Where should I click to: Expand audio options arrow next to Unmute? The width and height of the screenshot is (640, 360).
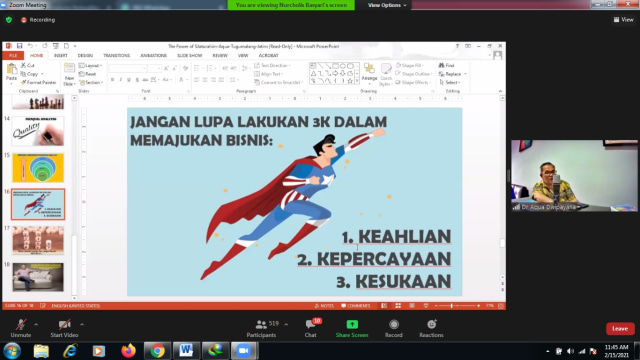coord(36,324)
